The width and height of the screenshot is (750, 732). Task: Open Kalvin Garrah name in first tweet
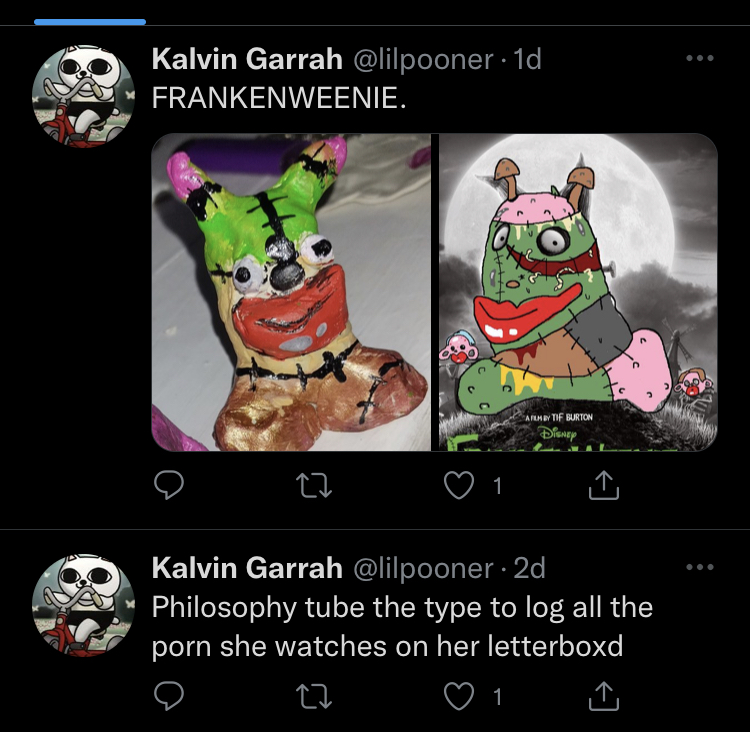[x=247, y=59]
